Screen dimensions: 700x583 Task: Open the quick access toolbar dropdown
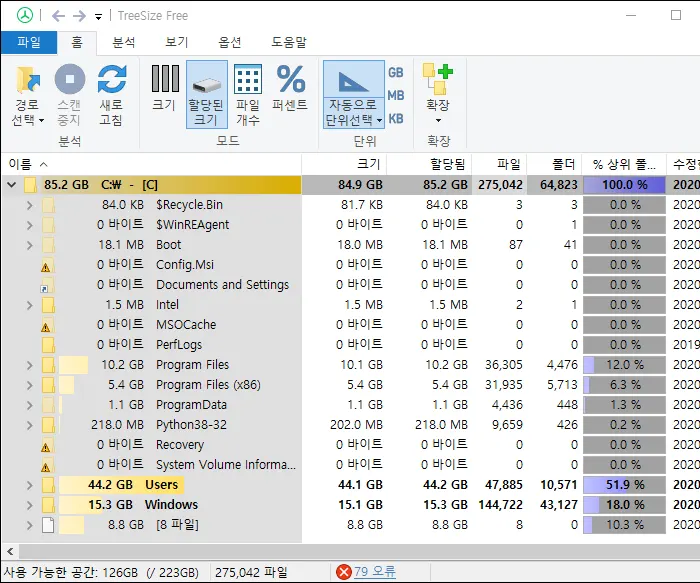click(x=98, y=17)
